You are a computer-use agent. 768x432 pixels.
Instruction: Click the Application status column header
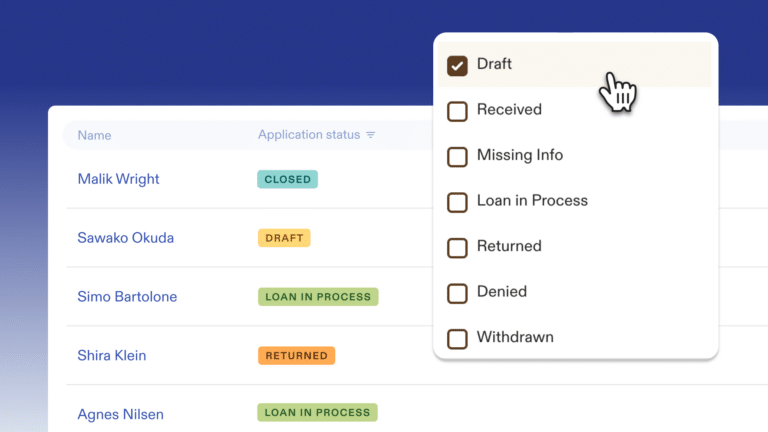coord(308,135)
